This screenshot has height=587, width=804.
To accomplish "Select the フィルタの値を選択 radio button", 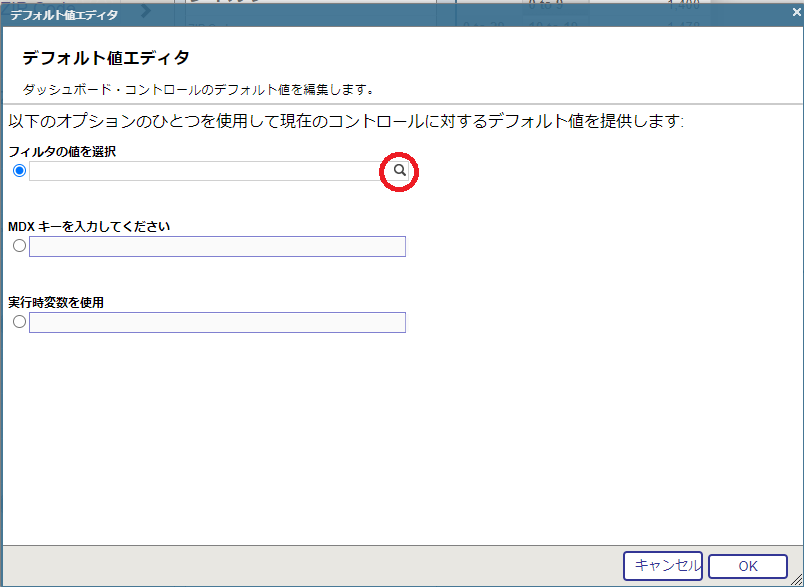I will click(19, 171).
